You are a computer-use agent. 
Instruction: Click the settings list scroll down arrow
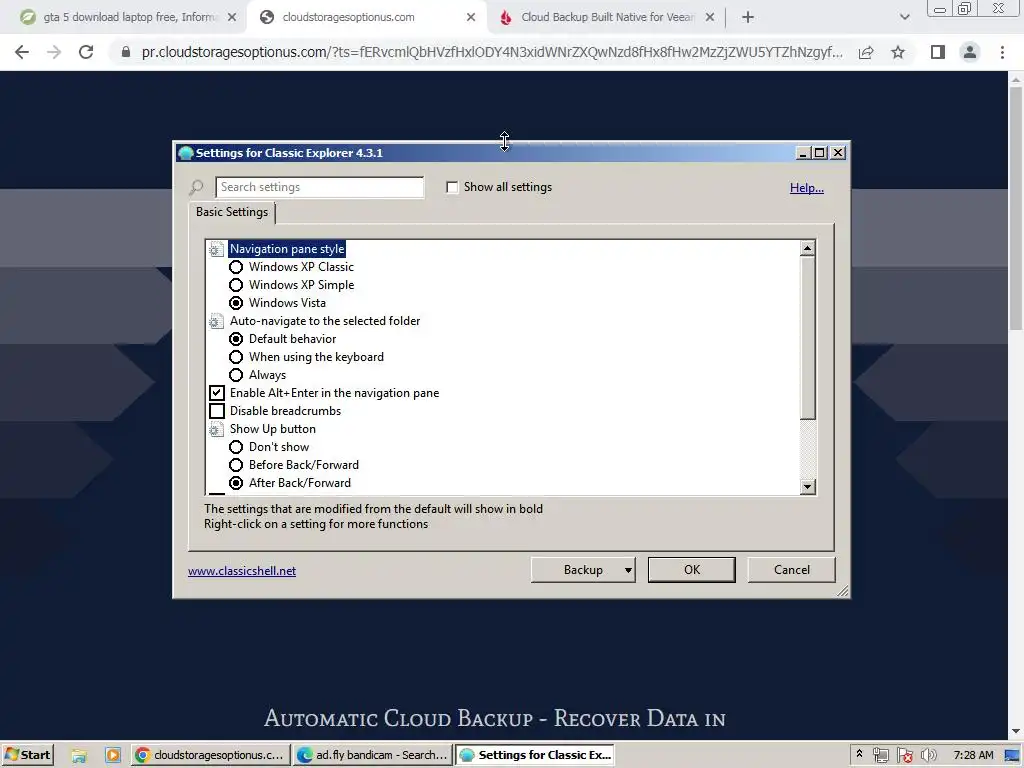click(x=808, y=487)
